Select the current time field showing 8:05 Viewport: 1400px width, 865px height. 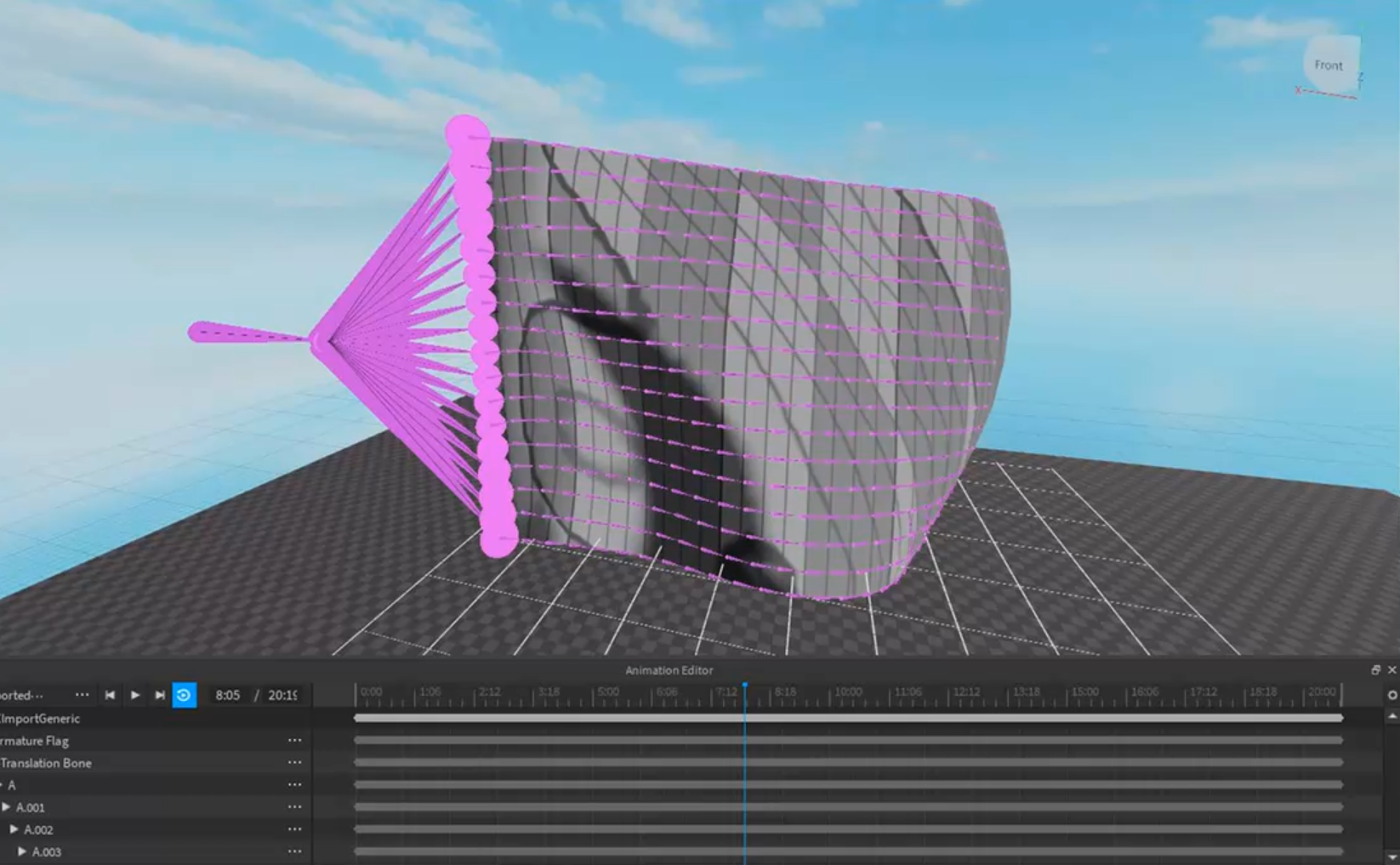pos(227,695)
